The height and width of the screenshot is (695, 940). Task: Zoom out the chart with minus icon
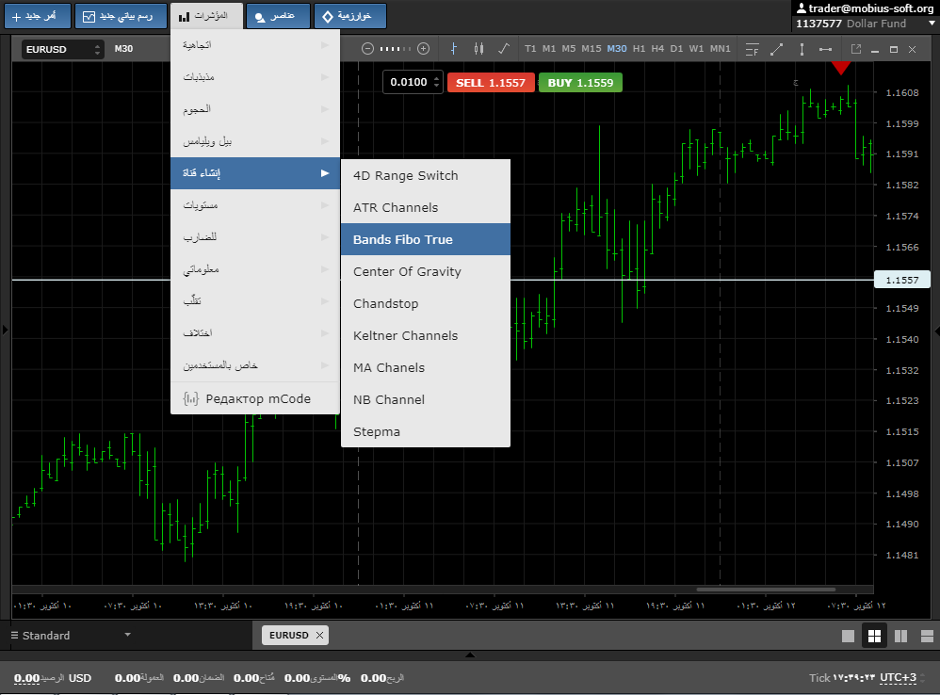tap(368, 48)
